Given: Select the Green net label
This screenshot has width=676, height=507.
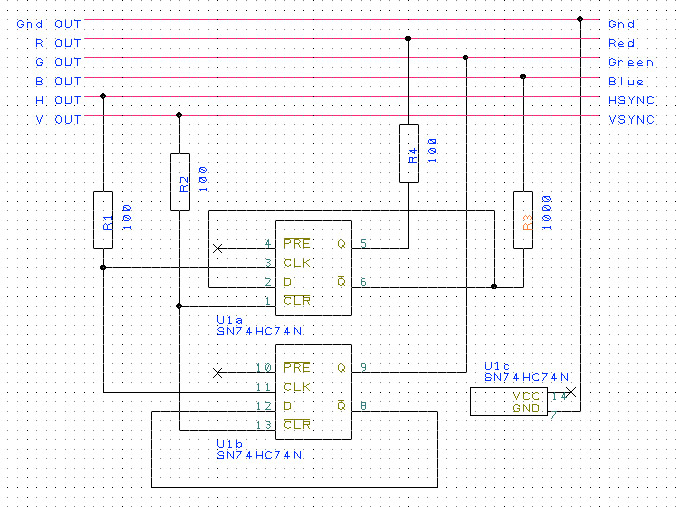Looking at the screenshot, I should tap(631, 62).
